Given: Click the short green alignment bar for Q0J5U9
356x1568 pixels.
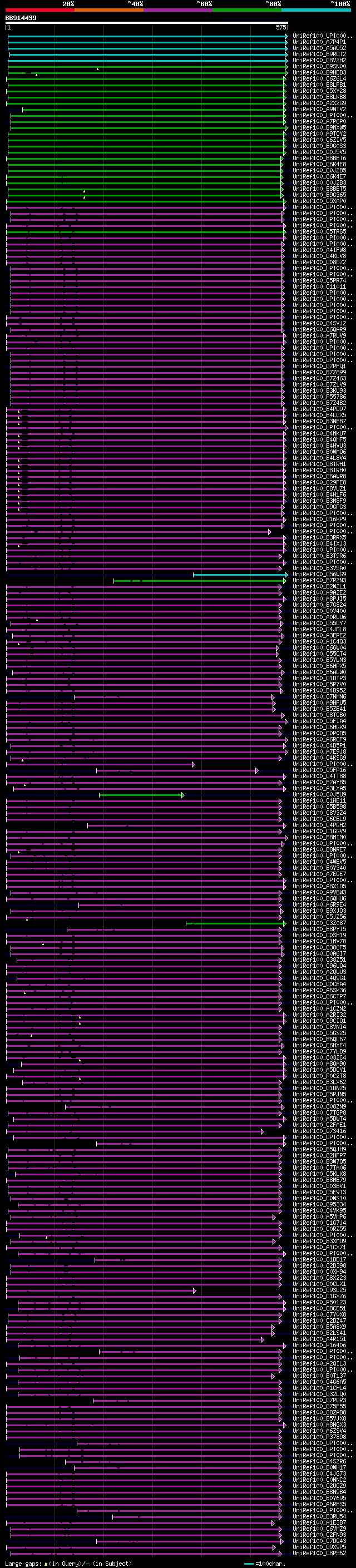Looking at the screenshot, I should (141, 795).
